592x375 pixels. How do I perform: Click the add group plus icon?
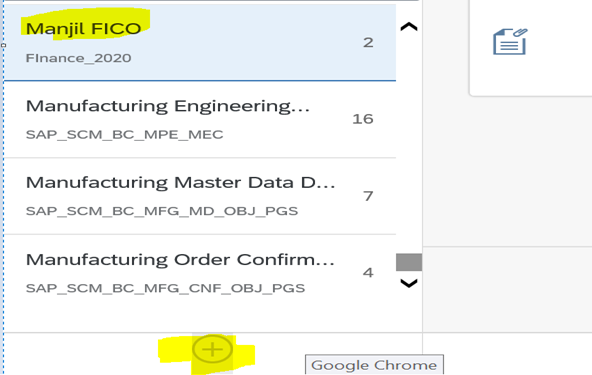(212, 350)
